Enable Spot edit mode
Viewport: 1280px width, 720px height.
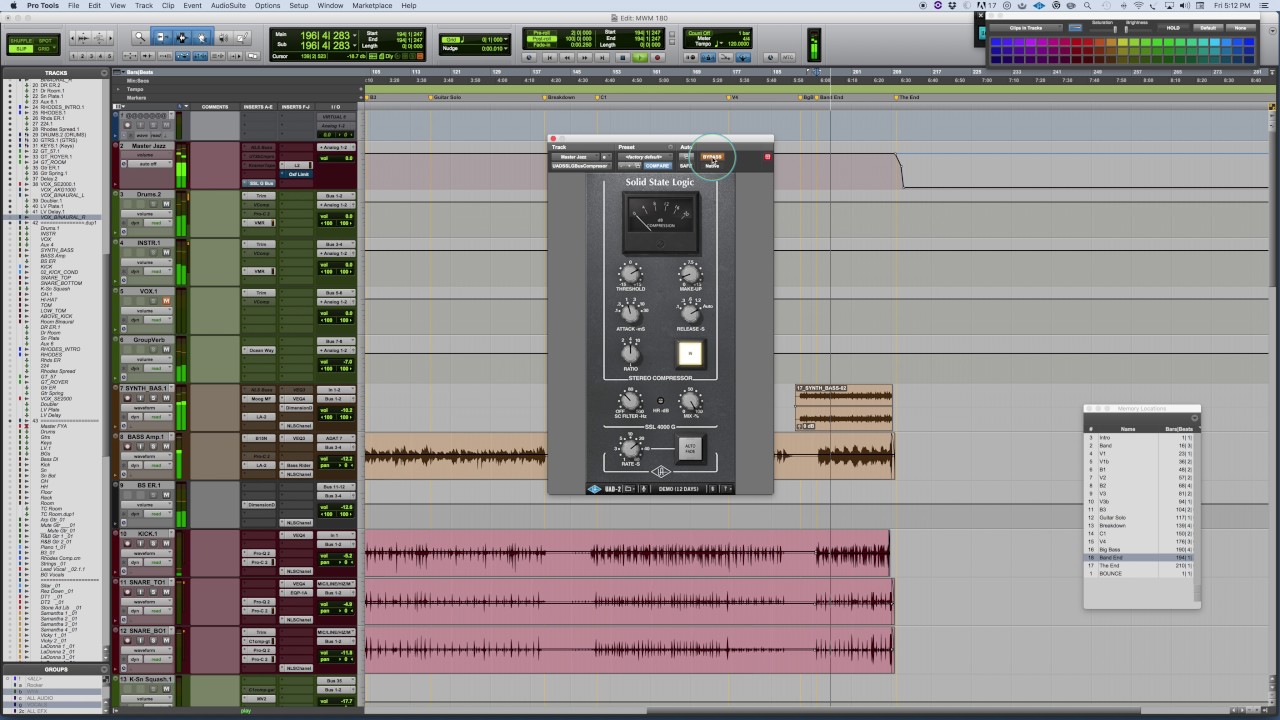[x=45, y=40]
